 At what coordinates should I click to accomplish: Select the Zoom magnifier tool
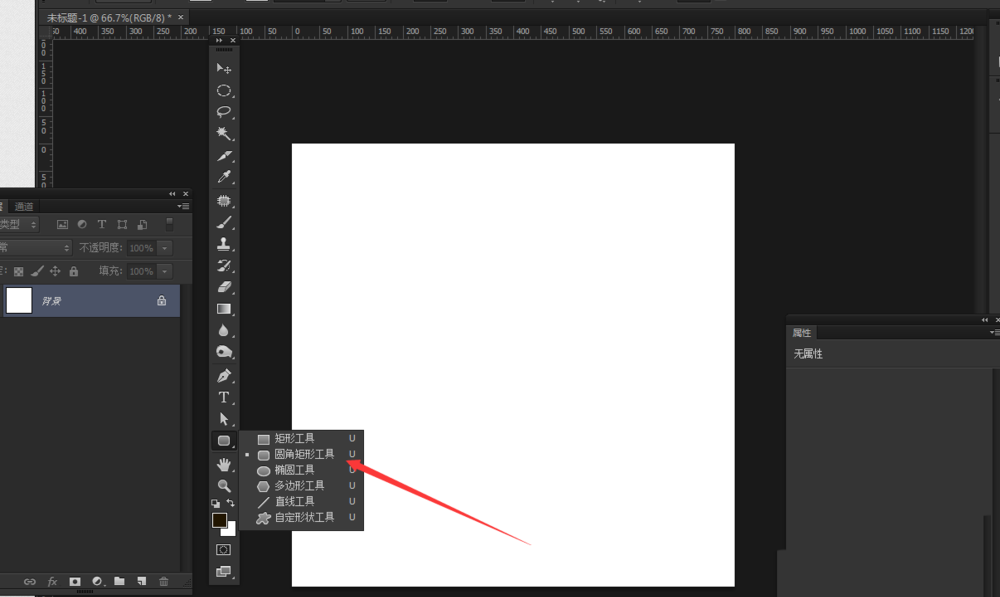[x=224, y=485]
